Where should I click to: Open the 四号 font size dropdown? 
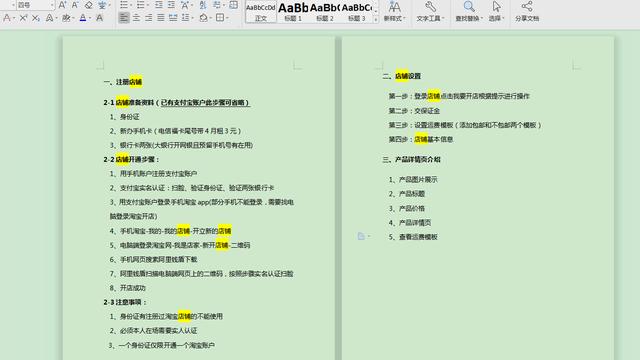tap(52, 5)
